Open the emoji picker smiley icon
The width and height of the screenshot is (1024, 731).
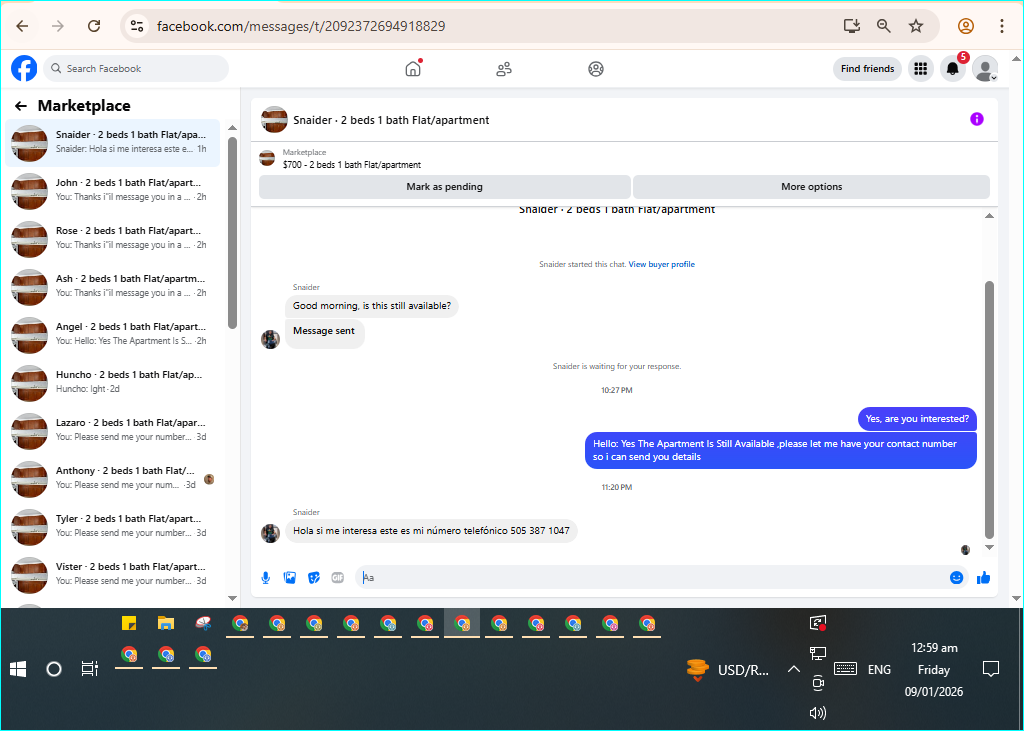pyautogui.click(x=957, y=577)
